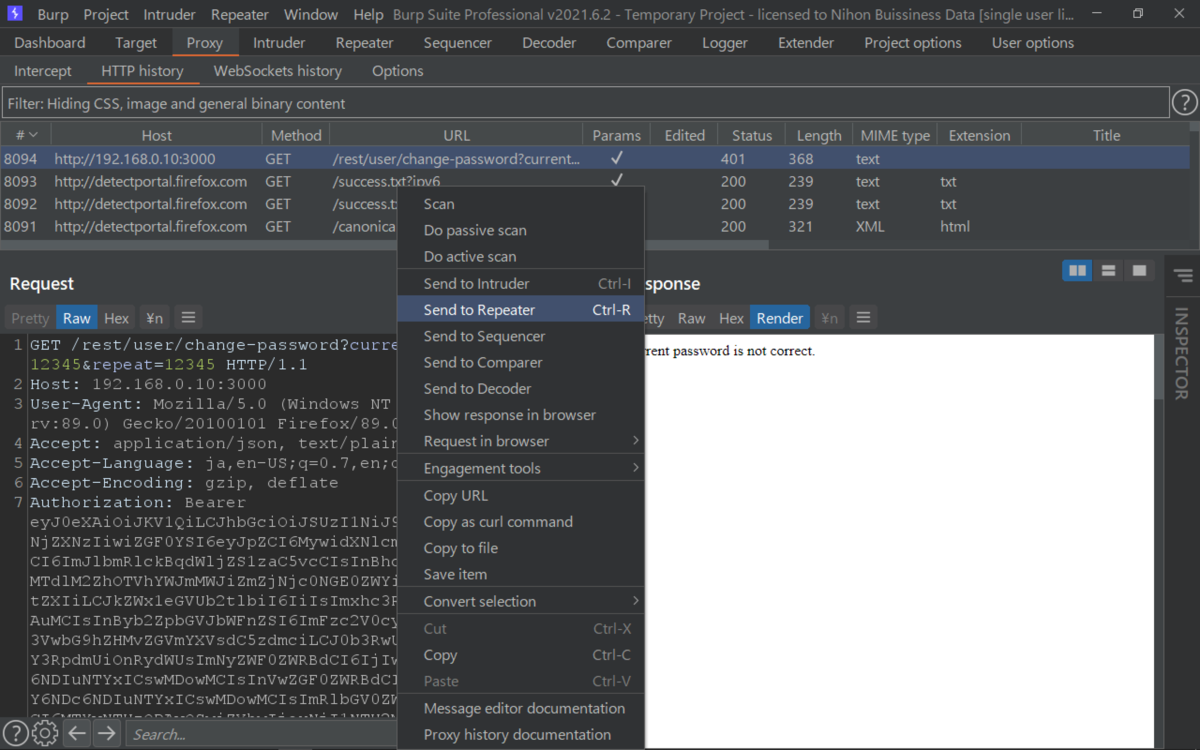Image resolution: width=1200 pixels, height=750 pixels.
Task: Click the # column sort arrow
Action: (33, 135)
